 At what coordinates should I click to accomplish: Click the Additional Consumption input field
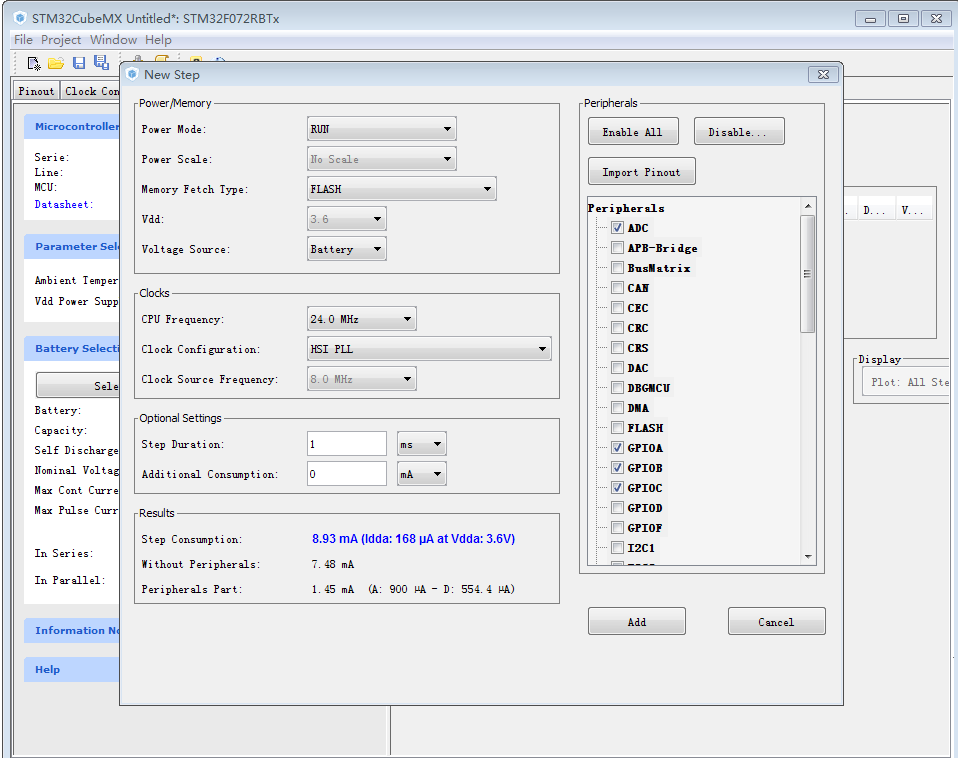[346, 474]
